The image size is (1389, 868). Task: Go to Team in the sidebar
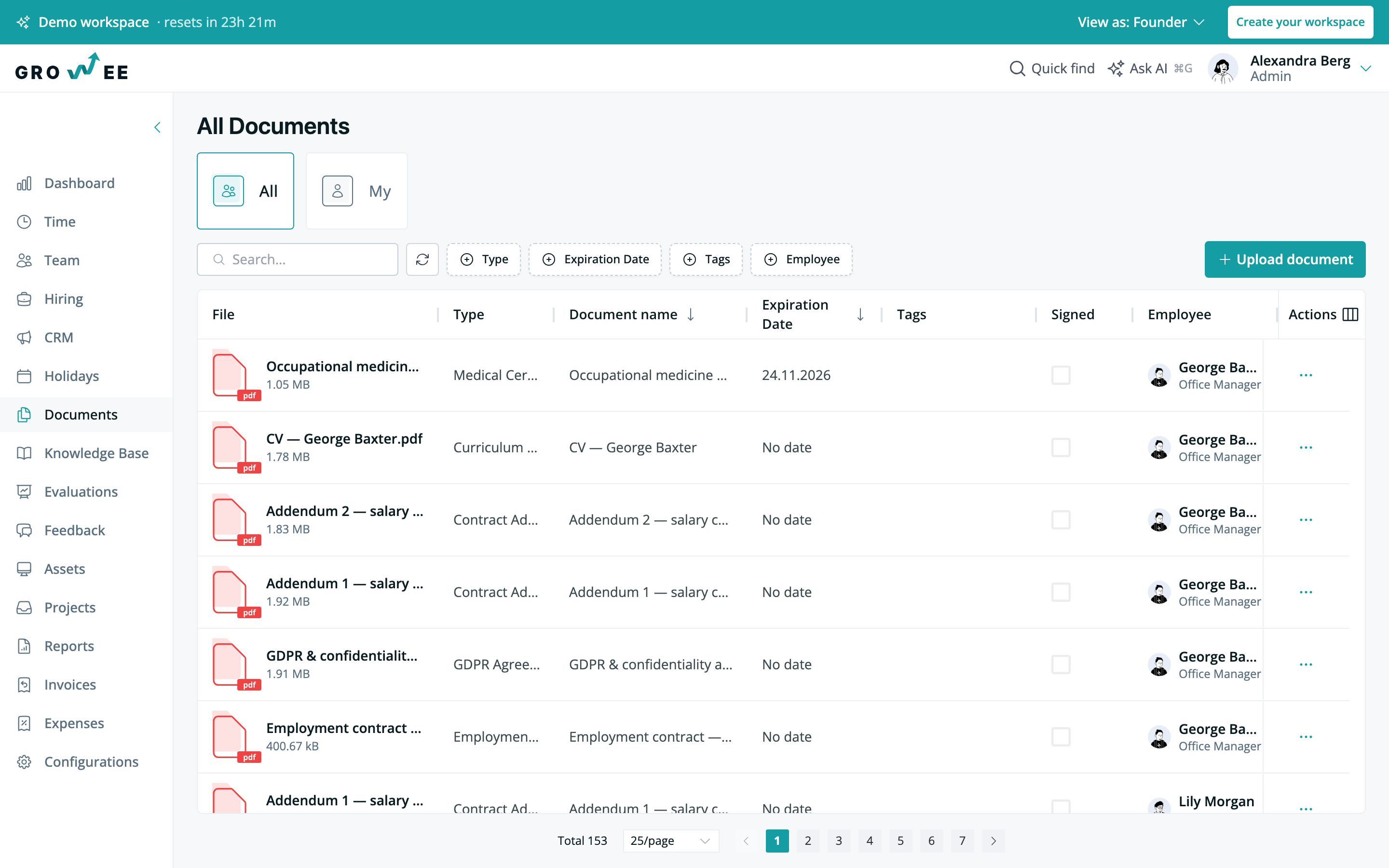click(x=86, y=260)
